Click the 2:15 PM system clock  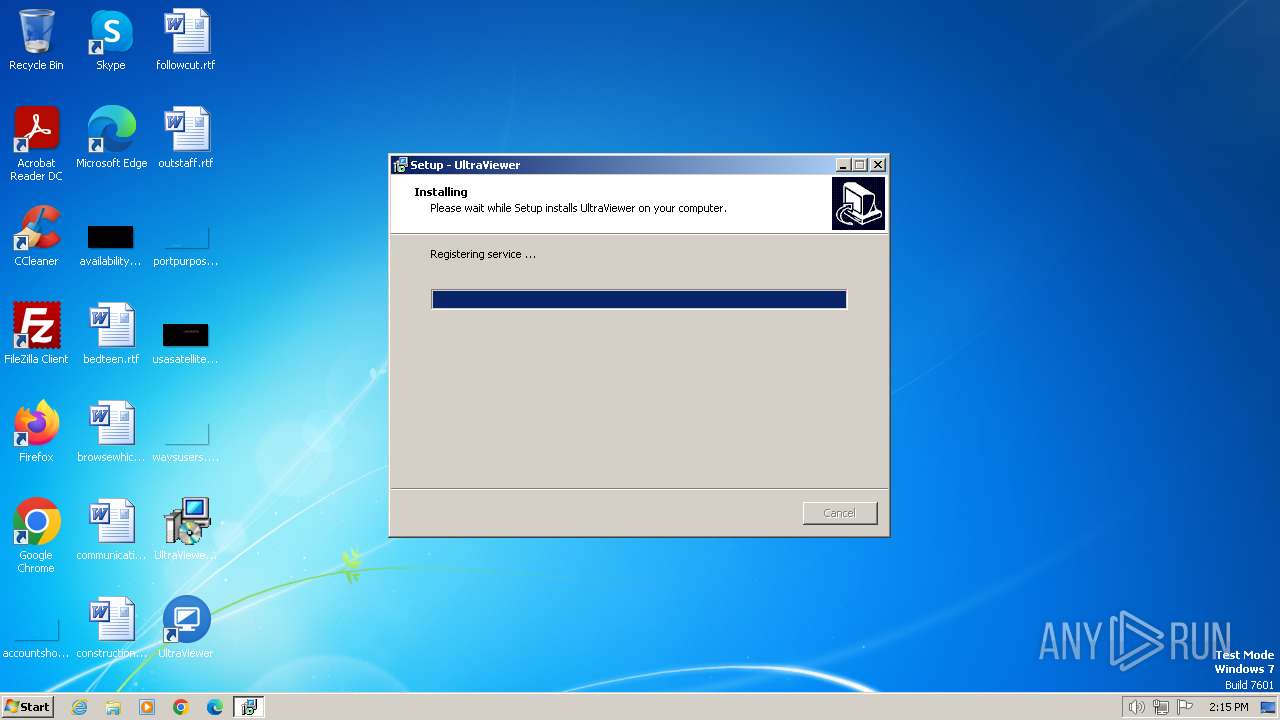coord(1228,707)
